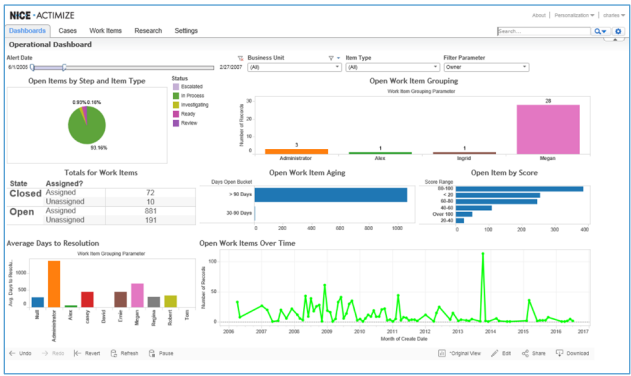This screenshot has height=376, width=631.
Task: Click the Administrator bar in Work Item Grouping
Action: tap(296, 151)
